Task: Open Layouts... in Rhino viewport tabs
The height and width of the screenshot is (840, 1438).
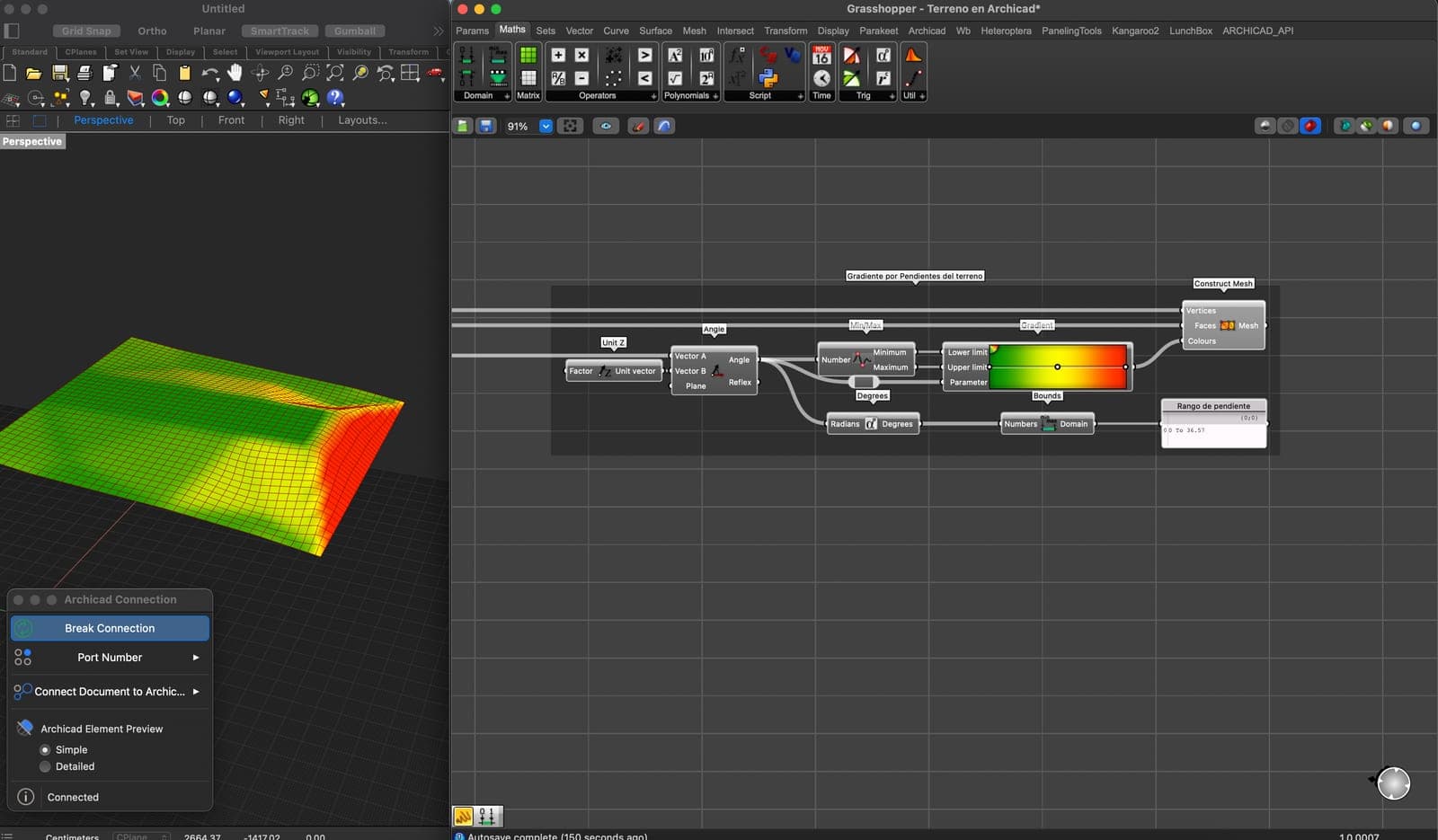Action: pyautogui.click(x=362, y=120)
